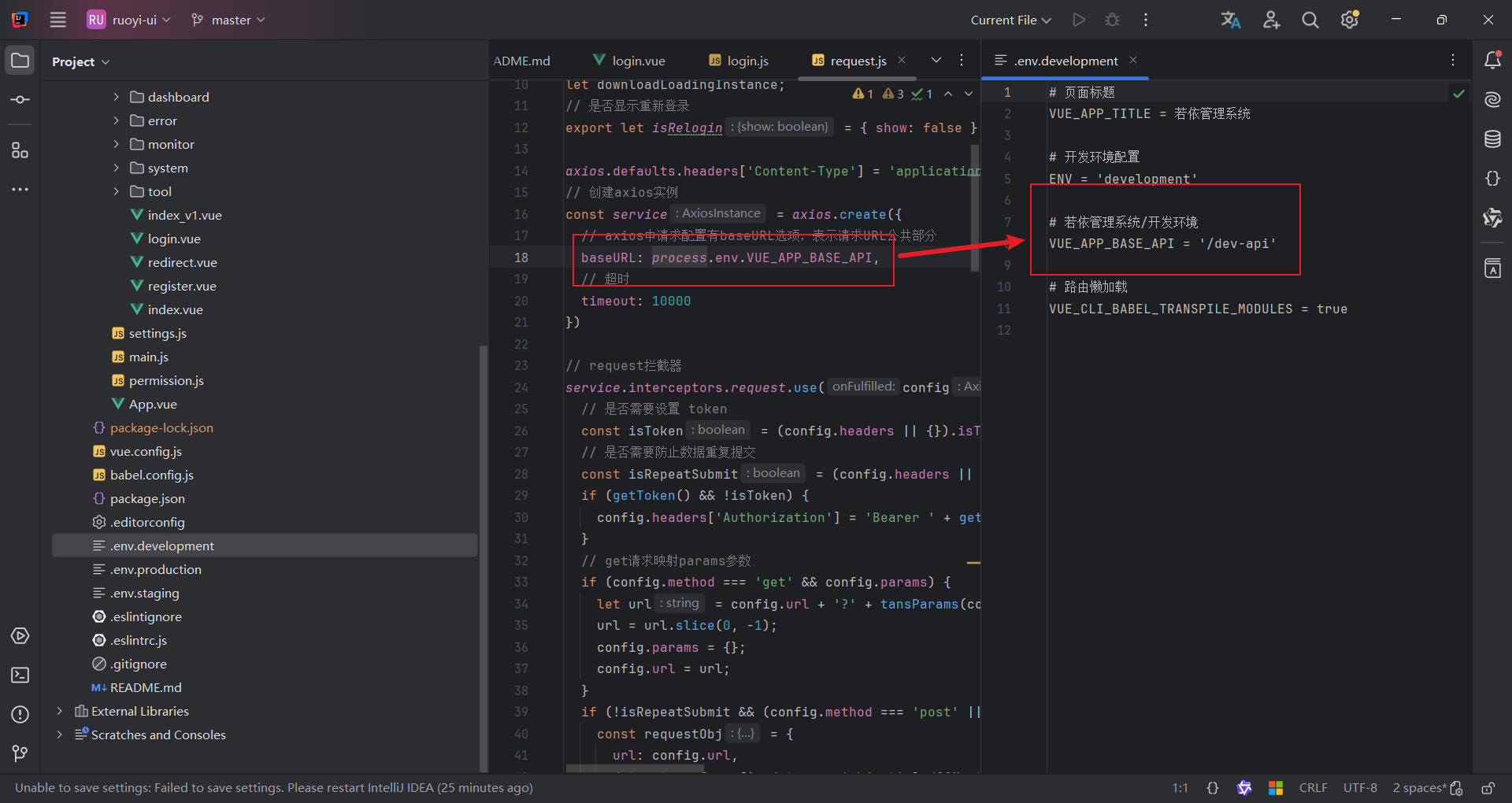
Task: Open Code With Me
Action: point(1271,20)
